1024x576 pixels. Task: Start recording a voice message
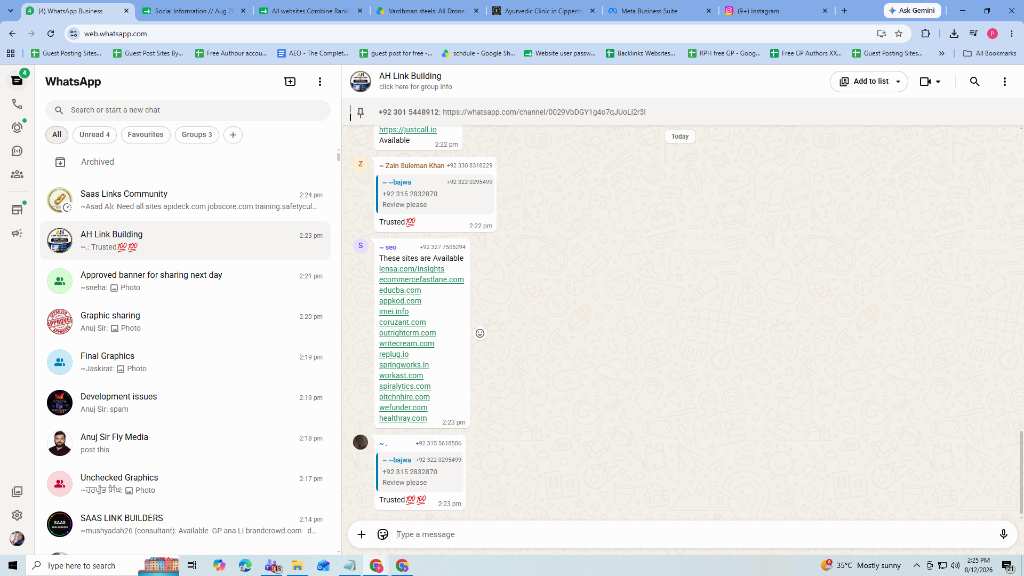click(1003, 534)
